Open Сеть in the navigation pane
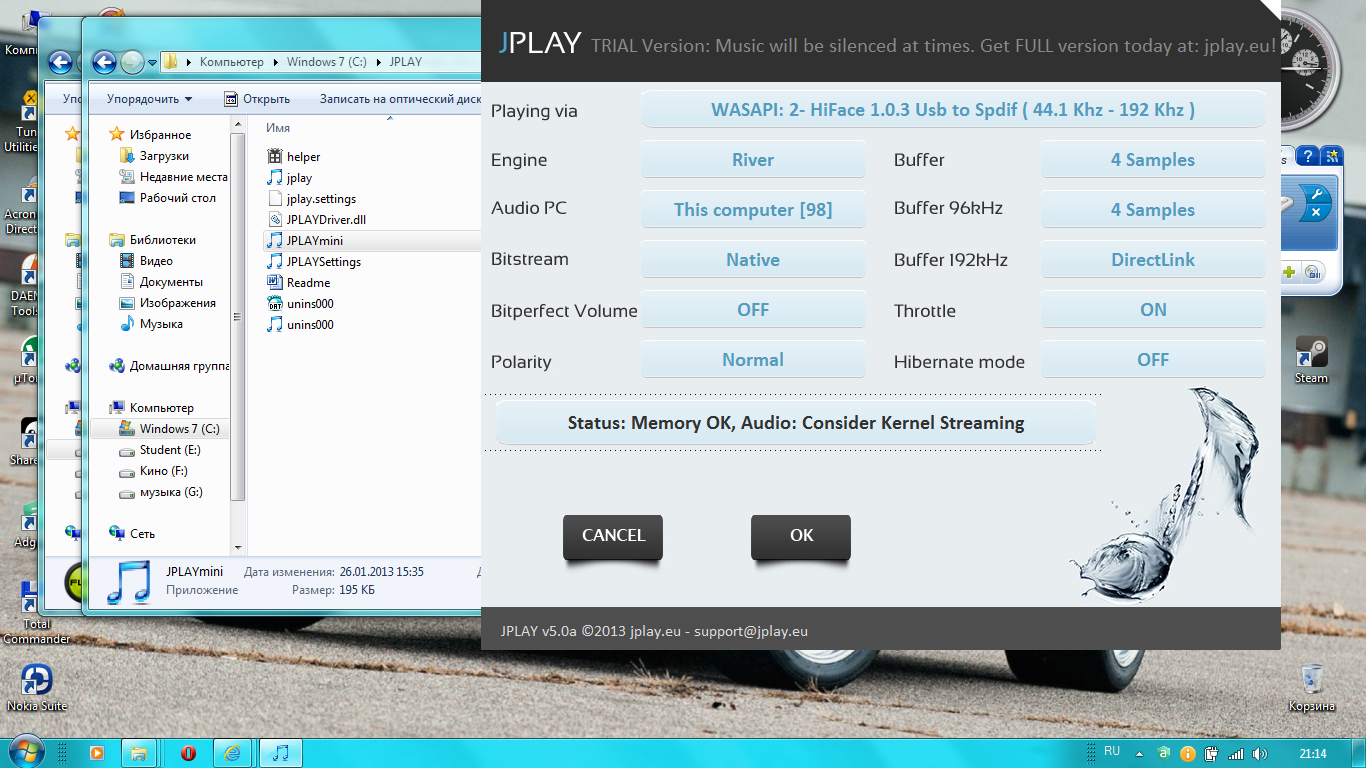Viewport: 1366px width, 768px height. click(142, 534)
